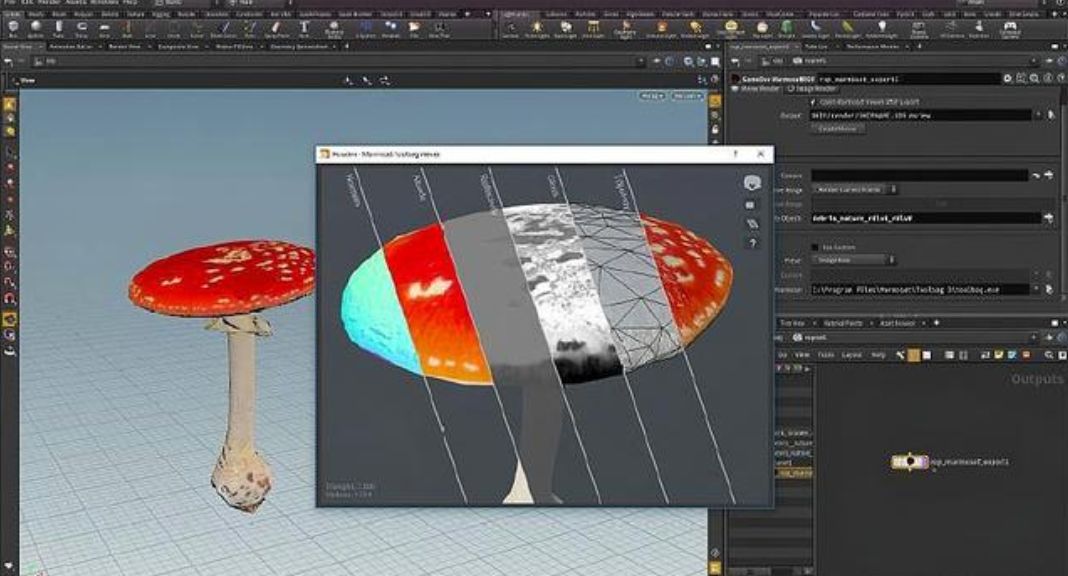Select the Spray Paint shelf tool
Viewport: 1068px width, 576px height.
click(x=276, y=28)
